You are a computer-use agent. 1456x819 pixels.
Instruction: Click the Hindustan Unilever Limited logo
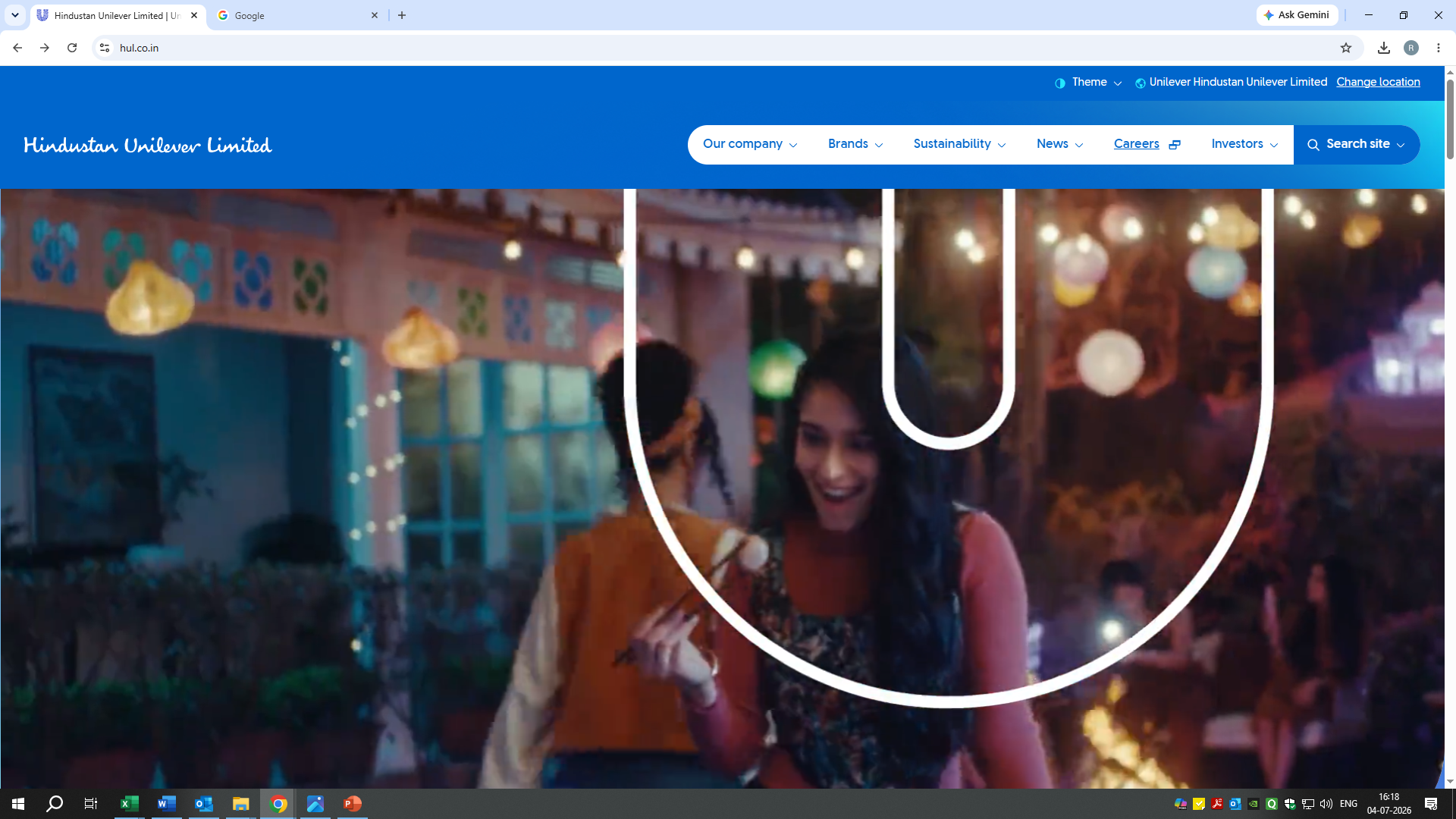click(x=148, y=145)
